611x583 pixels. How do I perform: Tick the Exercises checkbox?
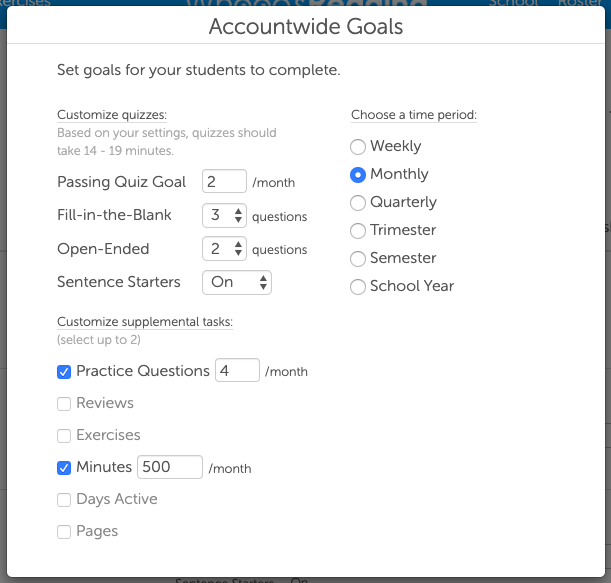point(64,435)
